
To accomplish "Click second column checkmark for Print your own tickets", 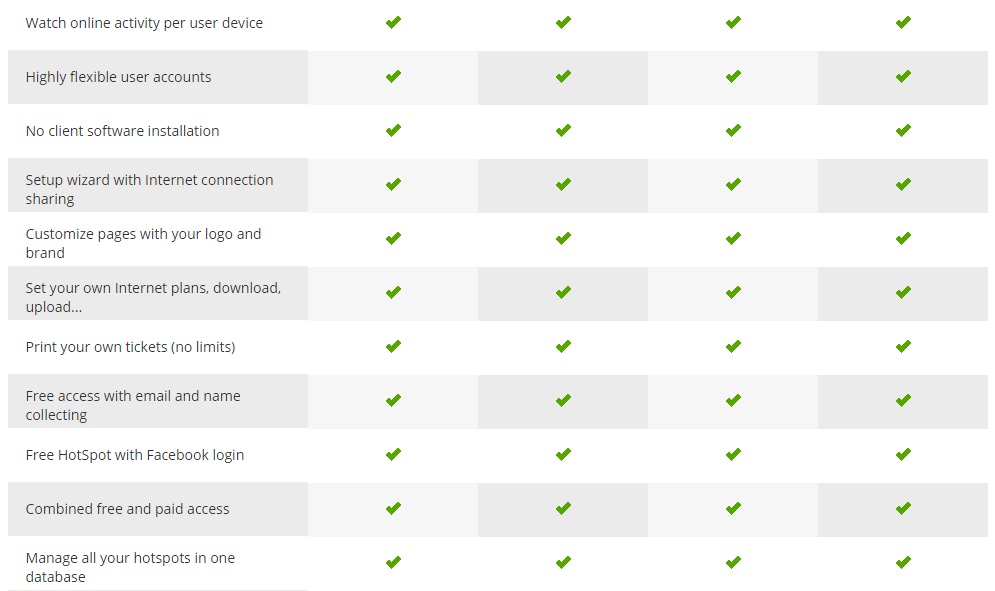I will 563,346.
